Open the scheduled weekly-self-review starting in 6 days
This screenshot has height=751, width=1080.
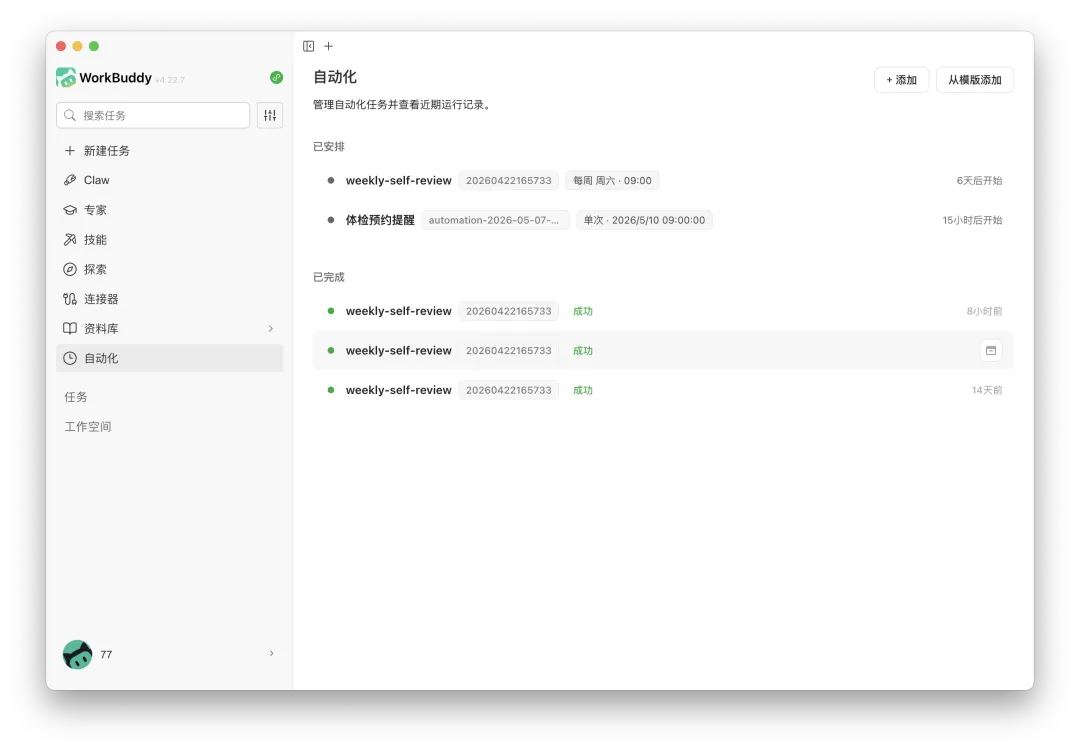pyautogui.click(x=663, y=181)
